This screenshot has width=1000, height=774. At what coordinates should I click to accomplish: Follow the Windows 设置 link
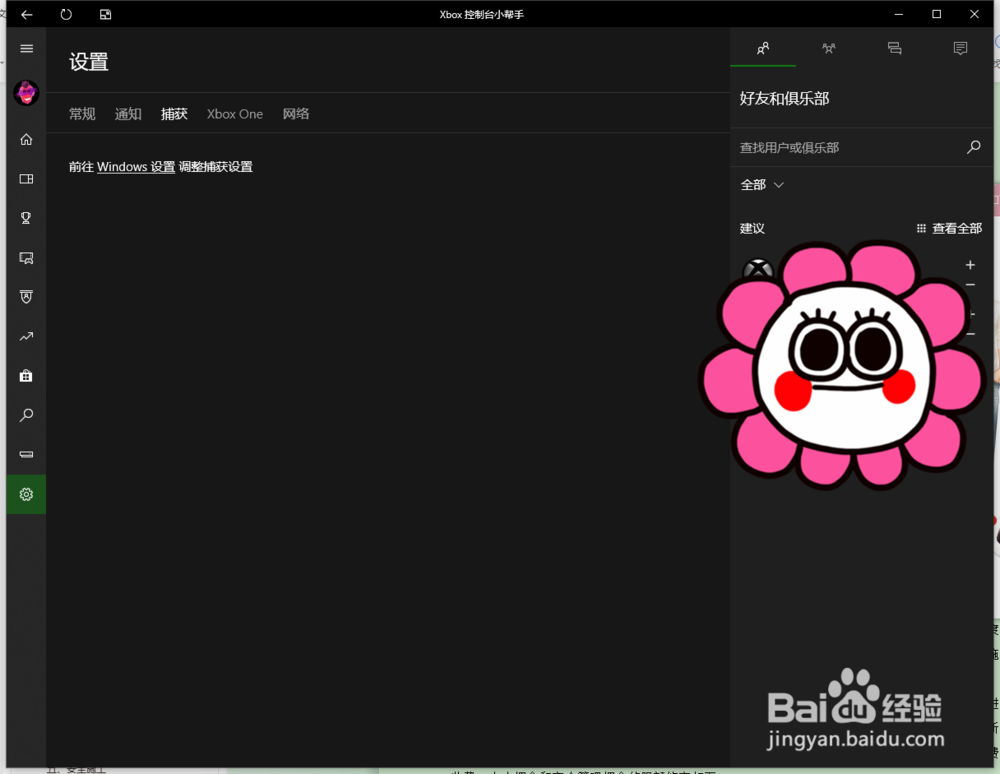[136, 166]
